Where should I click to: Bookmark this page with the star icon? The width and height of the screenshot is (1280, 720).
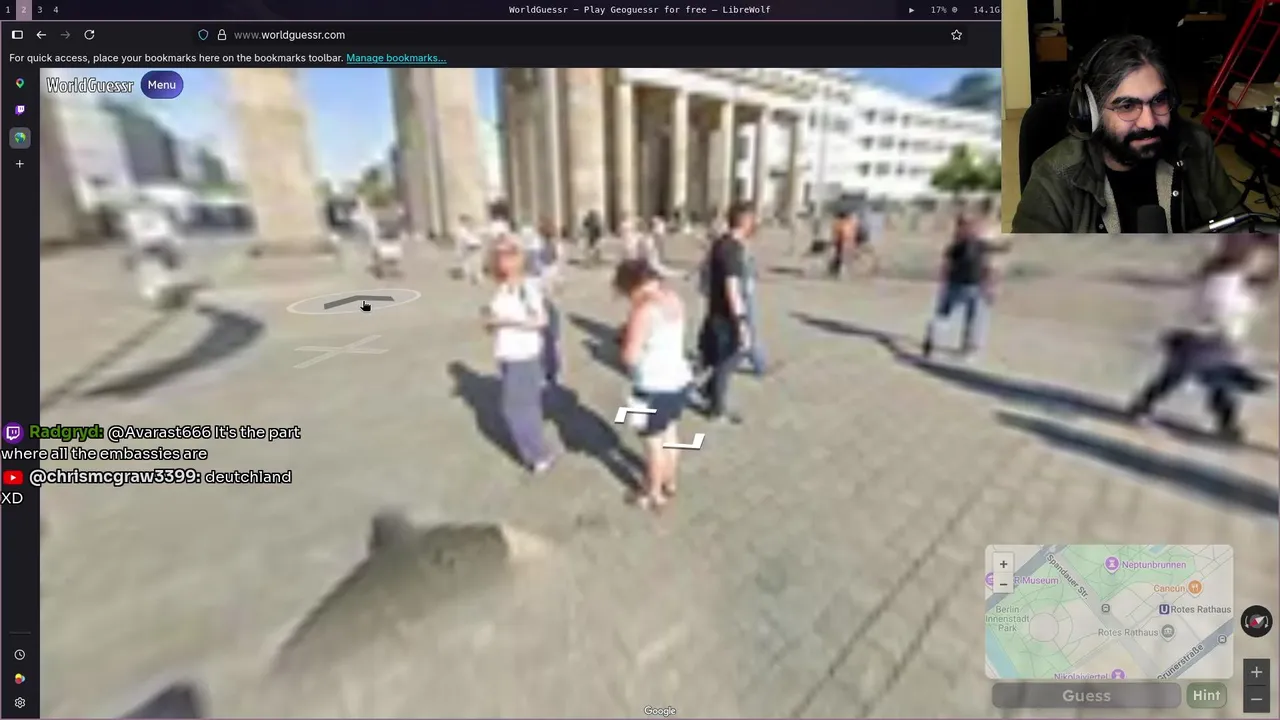click(956, 35)
